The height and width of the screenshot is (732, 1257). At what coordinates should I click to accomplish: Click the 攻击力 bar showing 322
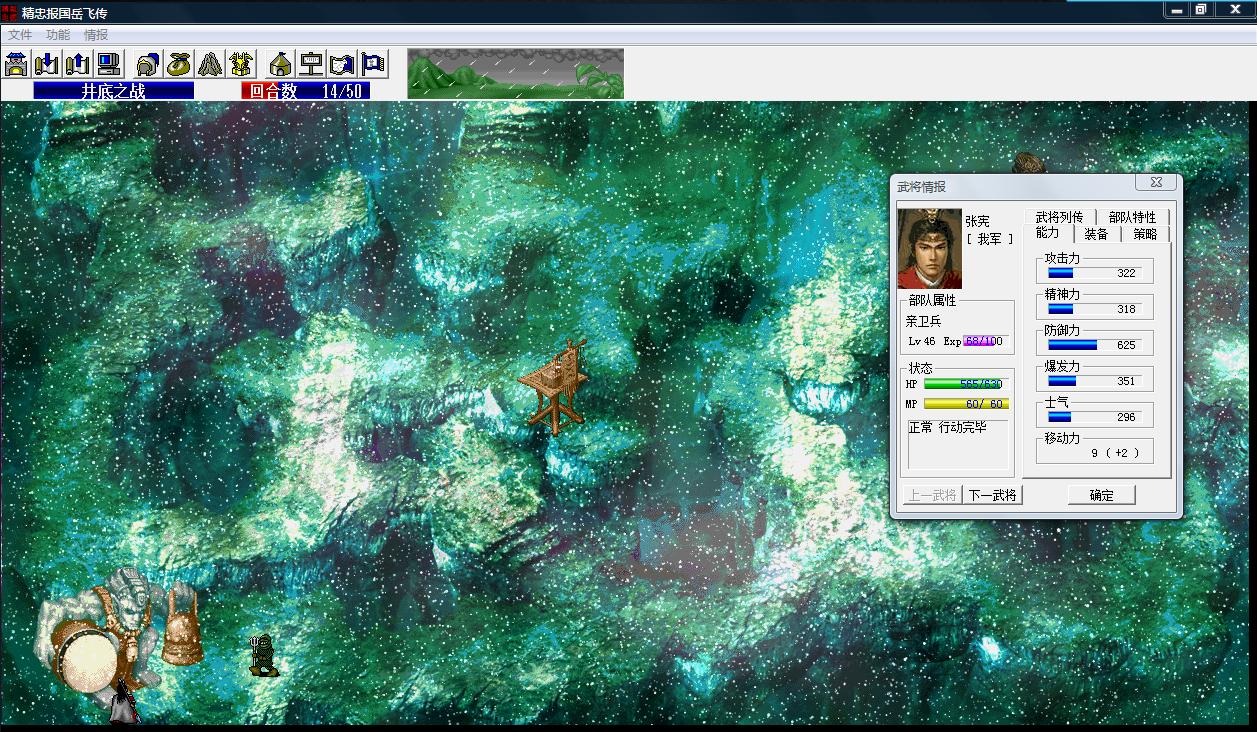[x=1093, y=272]
